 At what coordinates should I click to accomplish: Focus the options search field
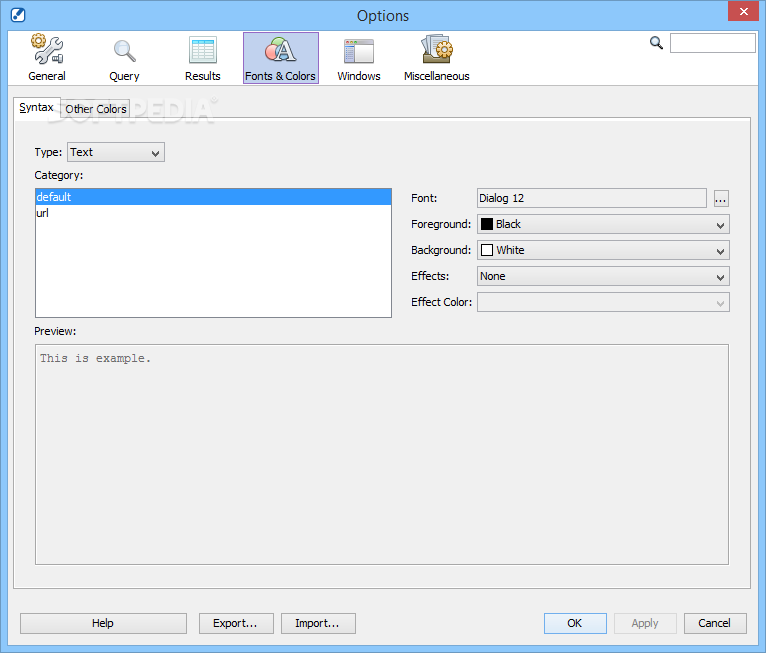712,43
